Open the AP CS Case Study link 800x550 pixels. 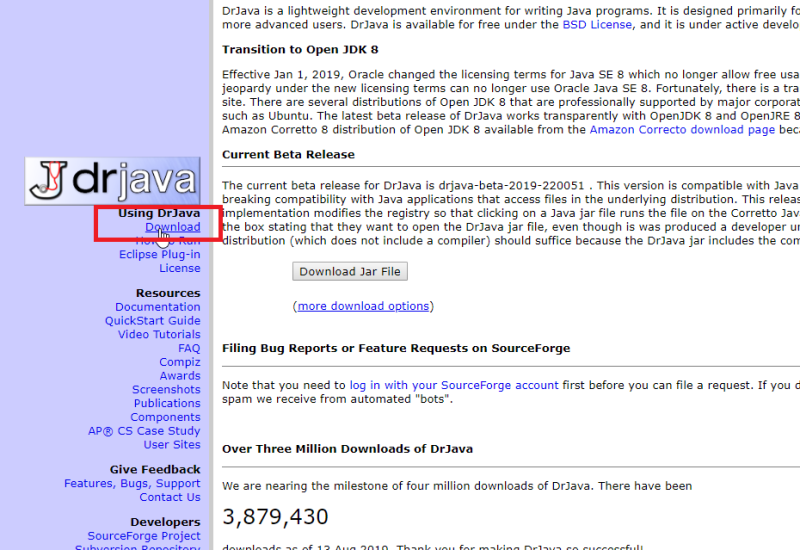[x=144, y=431]
